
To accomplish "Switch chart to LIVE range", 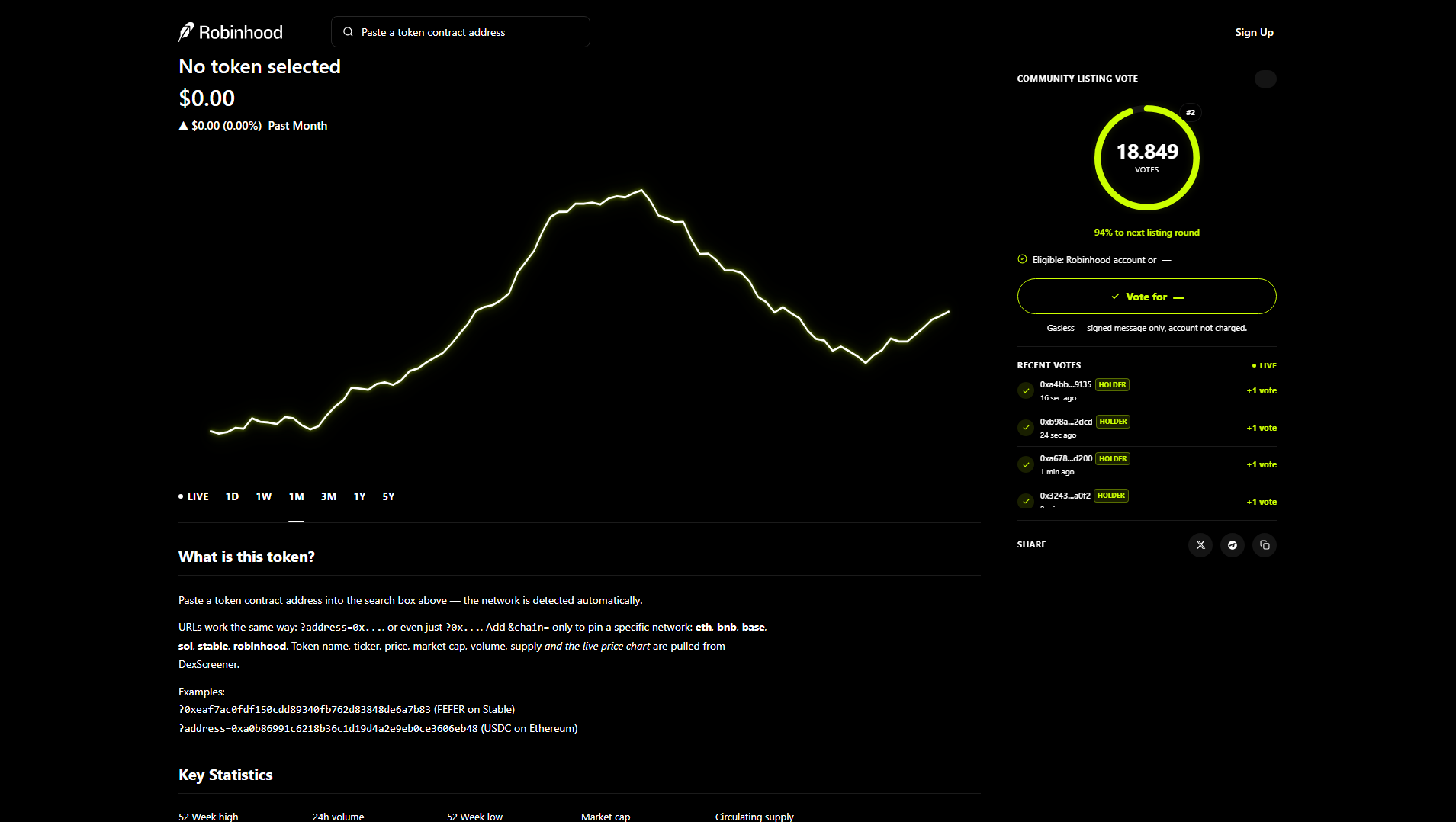I will click(194, 496).
